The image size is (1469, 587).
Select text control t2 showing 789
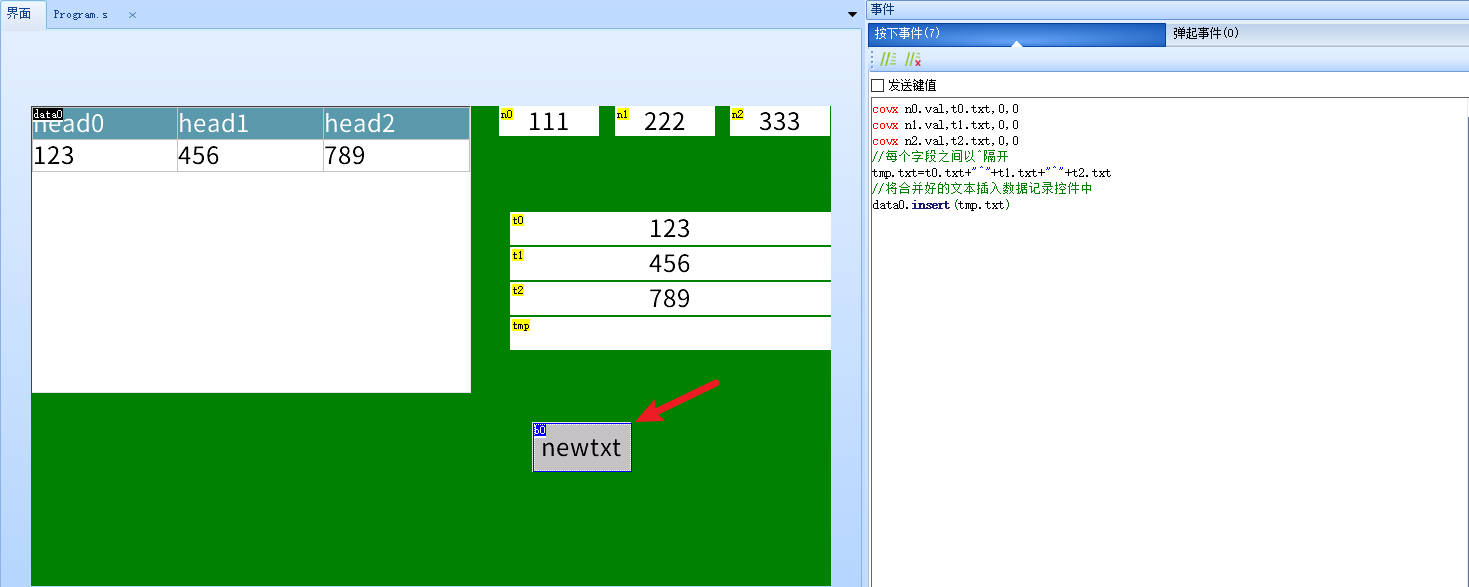[x=670, y=298]
